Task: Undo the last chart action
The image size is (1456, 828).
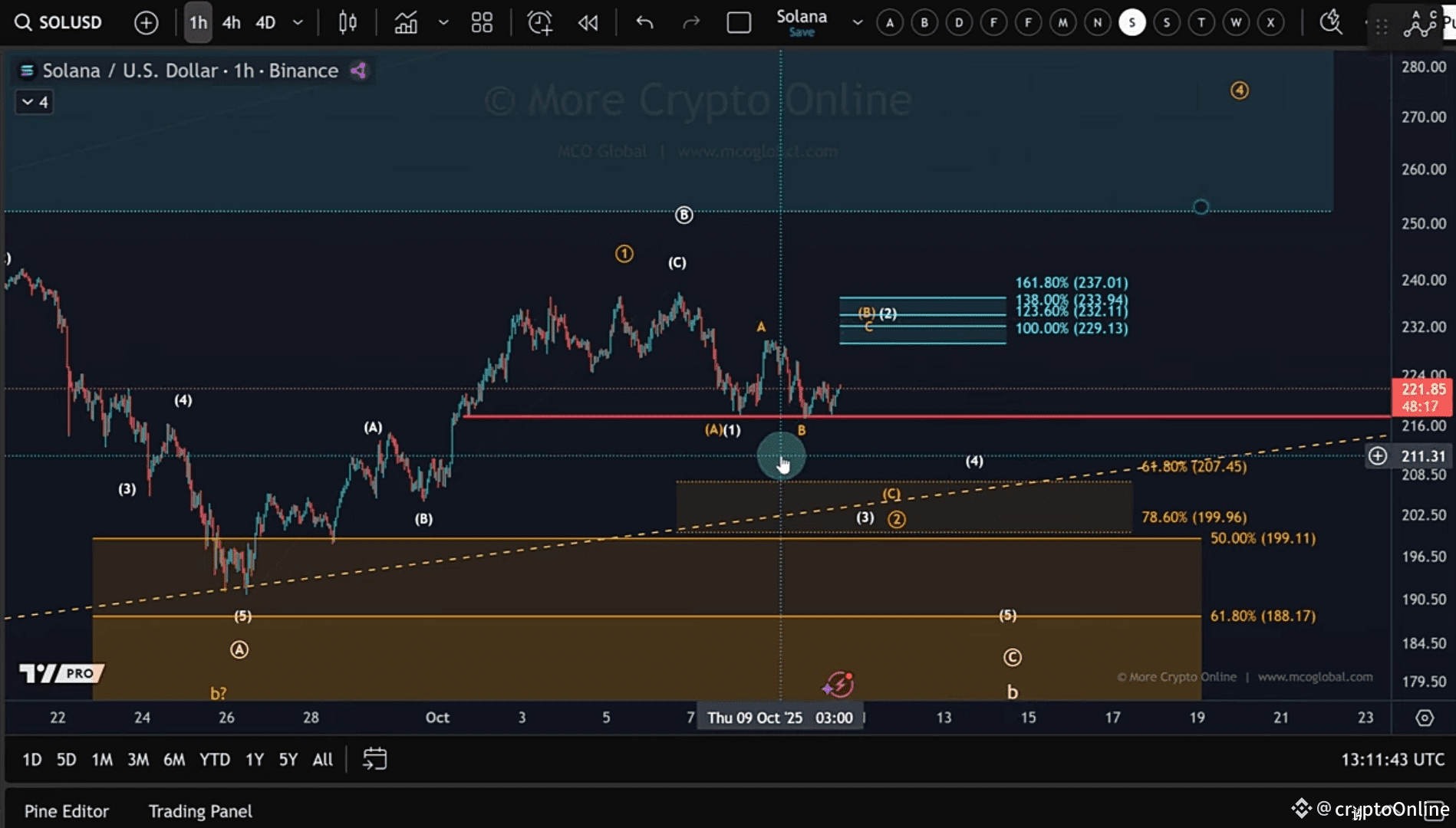Action: [x=644, y=23]
